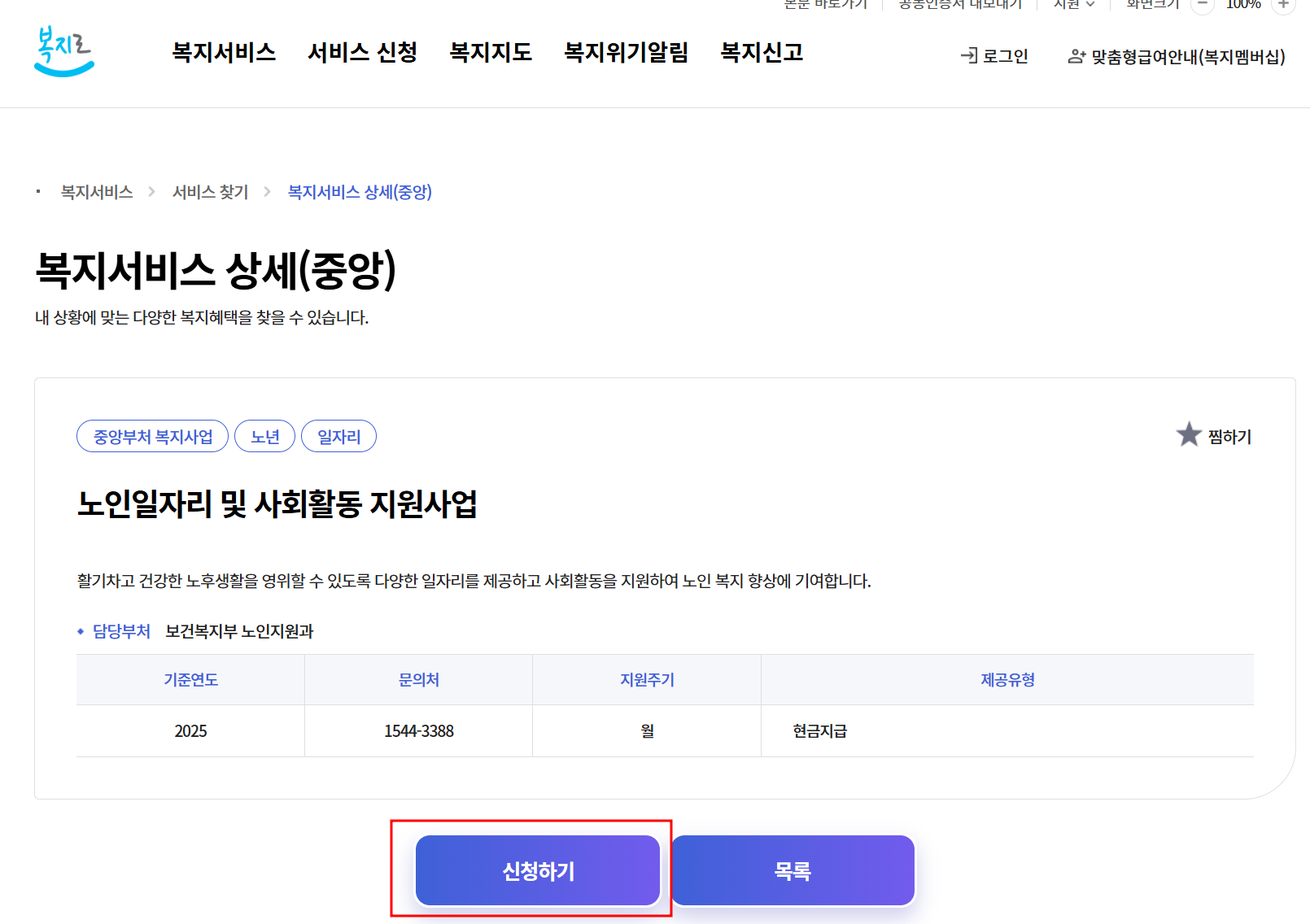
Task: Click the 노년 category tag
Action: 264,436
